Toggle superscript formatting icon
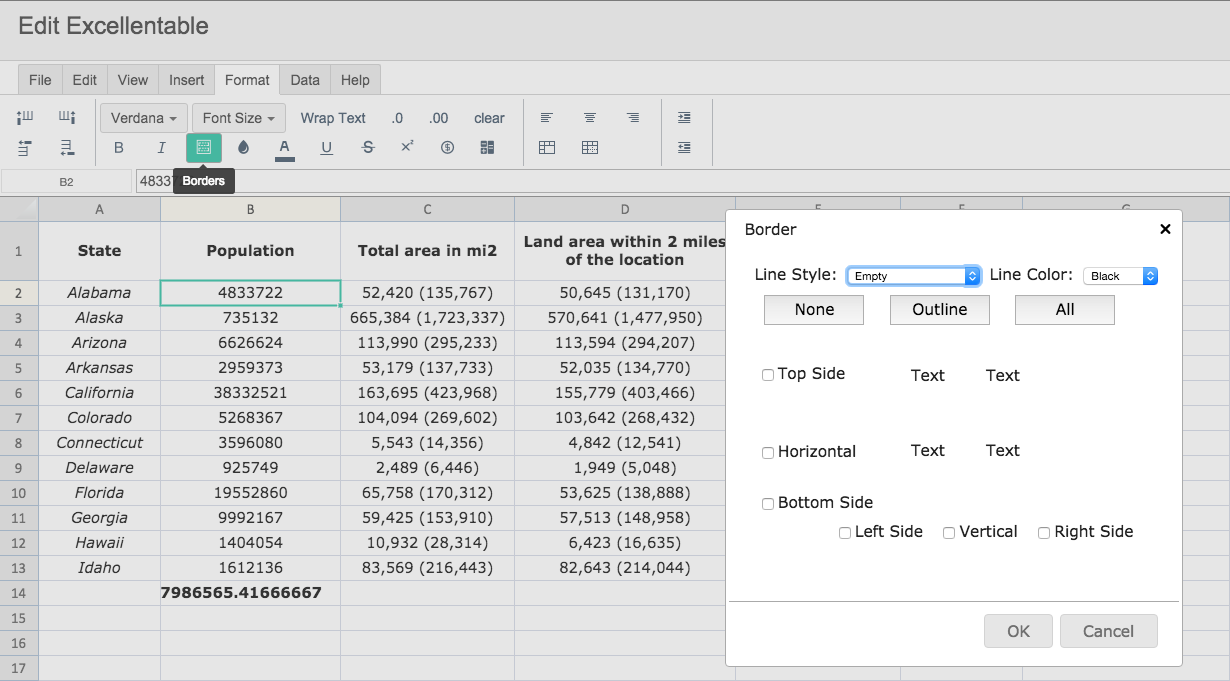Viewport: 1230px width, 681px height. pos(407,148)
